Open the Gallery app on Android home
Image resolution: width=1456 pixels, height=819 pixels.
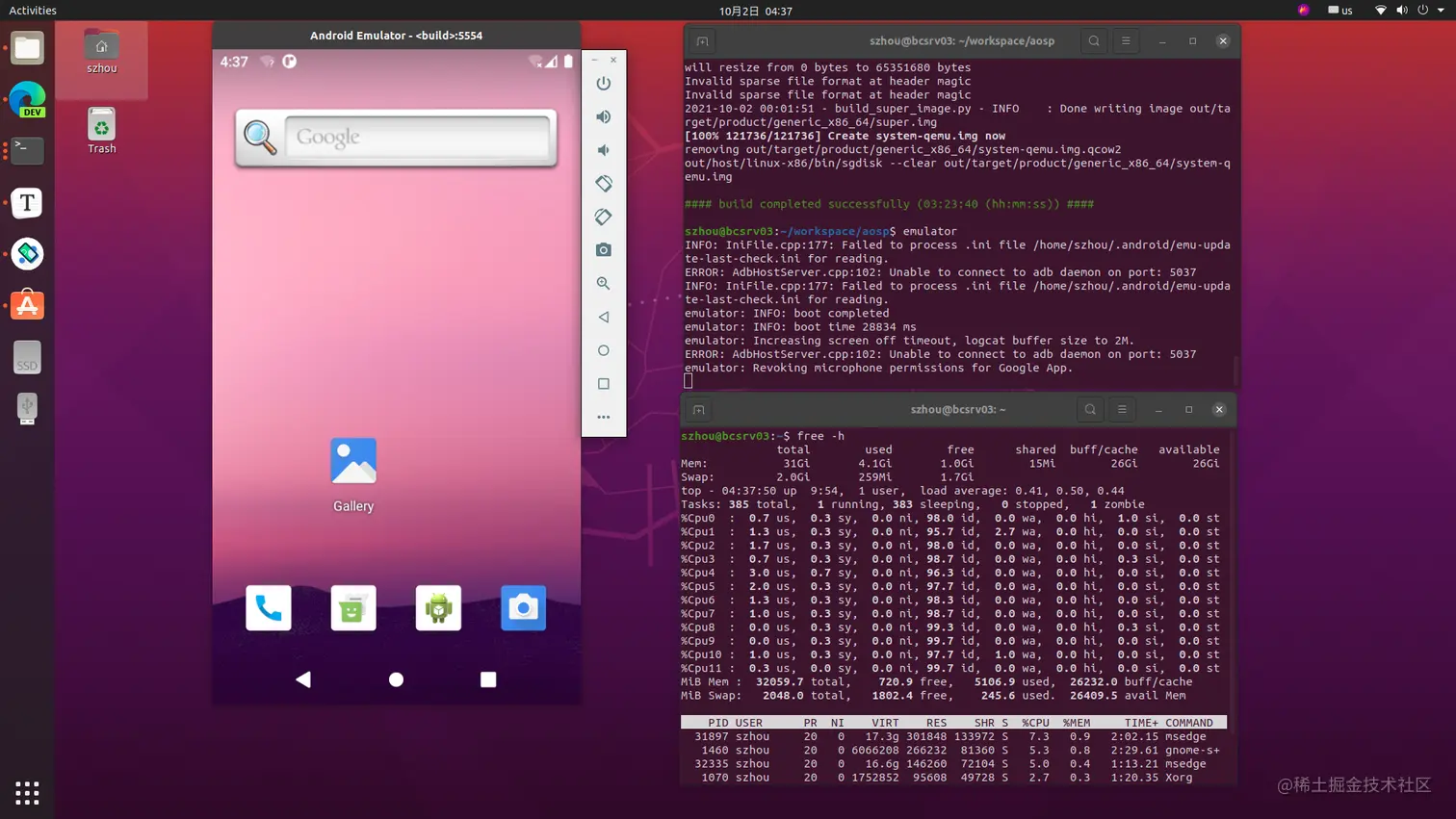(353, 474)
